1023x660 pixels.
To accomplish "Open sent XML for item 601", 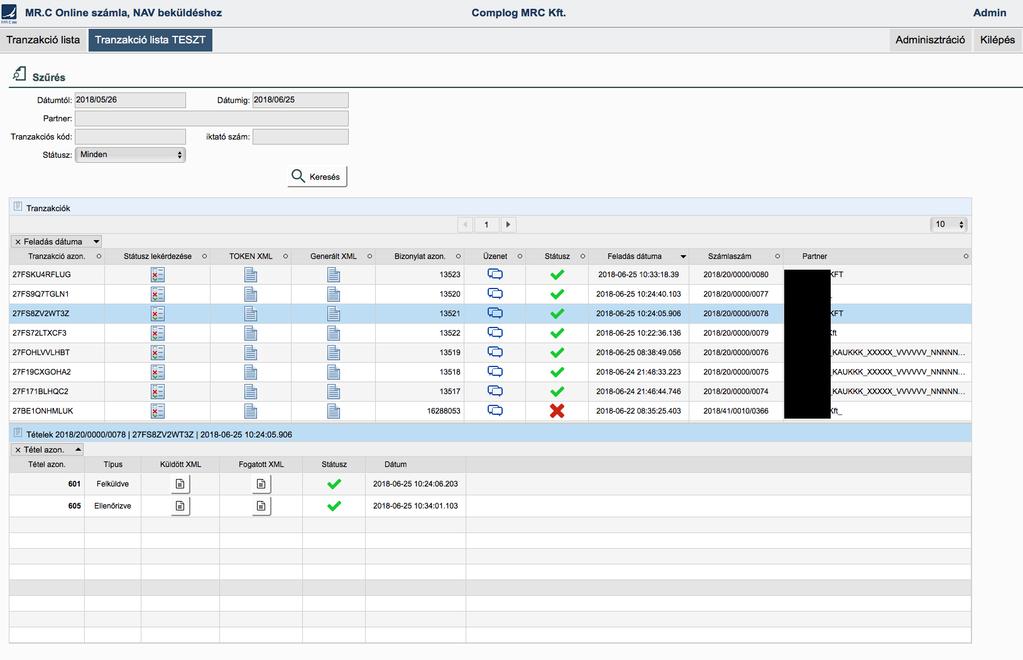I will 180,484.
